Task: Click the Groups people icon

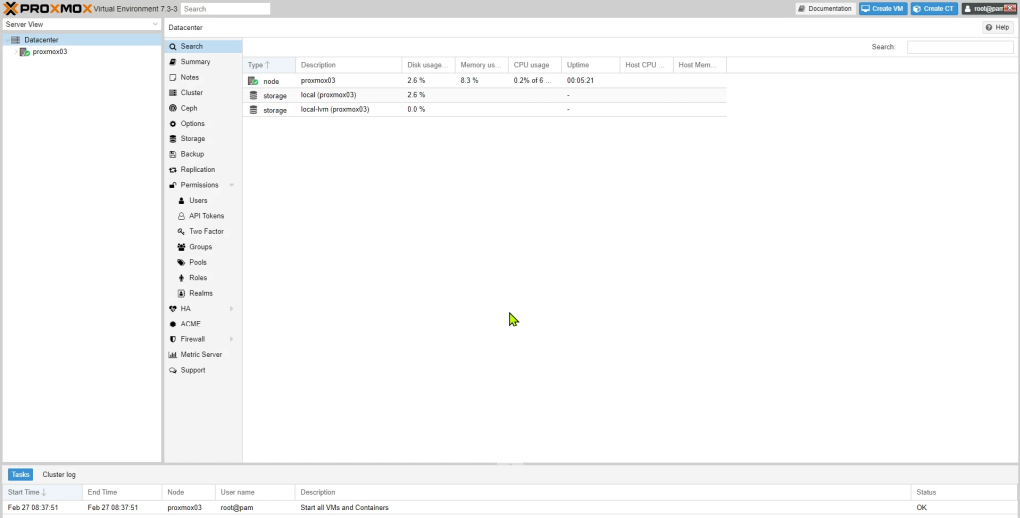Action: click(x=181, y=247)
